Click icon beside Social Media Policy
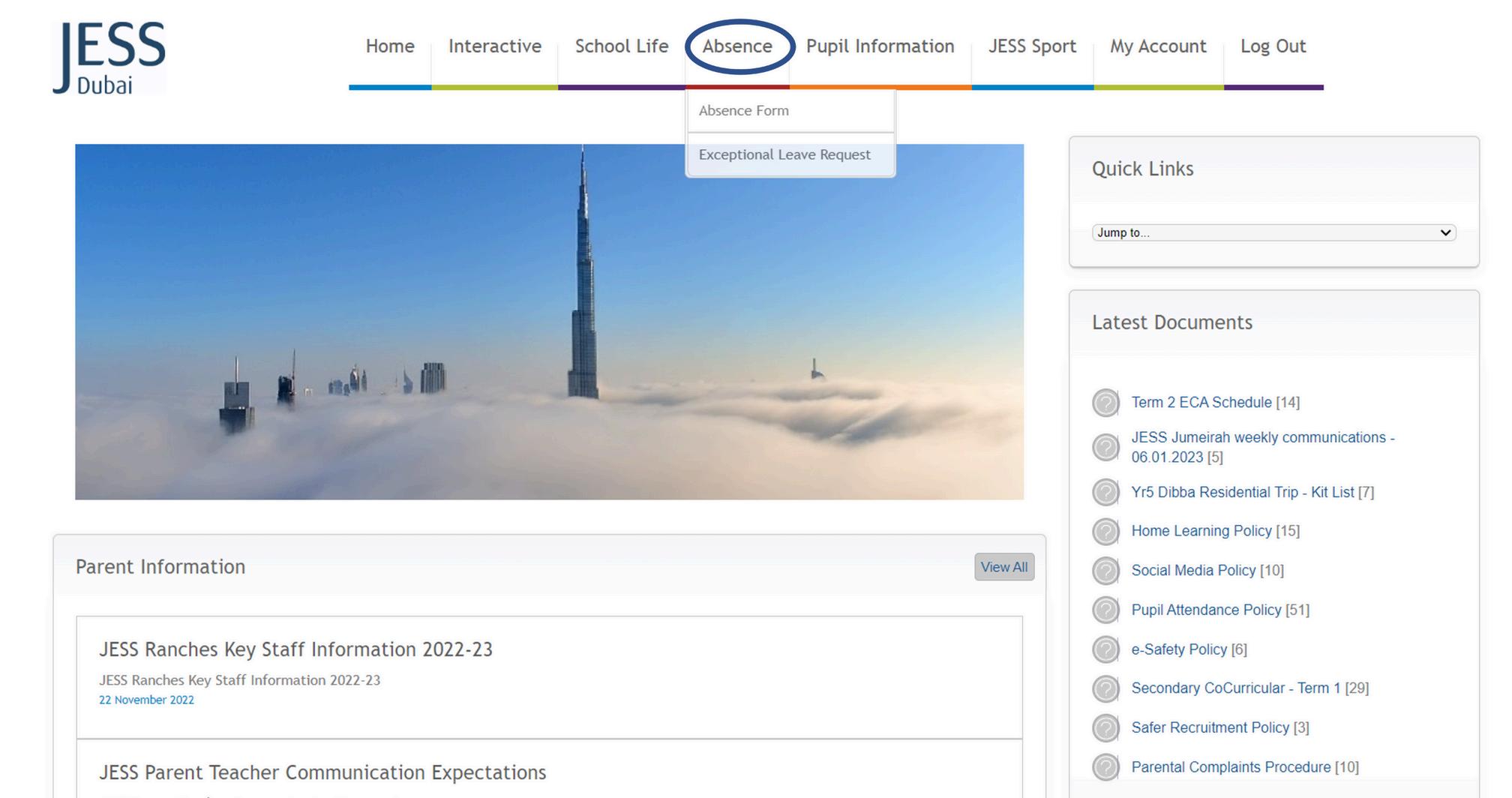1512x798 pixels. click(1105, 571)
